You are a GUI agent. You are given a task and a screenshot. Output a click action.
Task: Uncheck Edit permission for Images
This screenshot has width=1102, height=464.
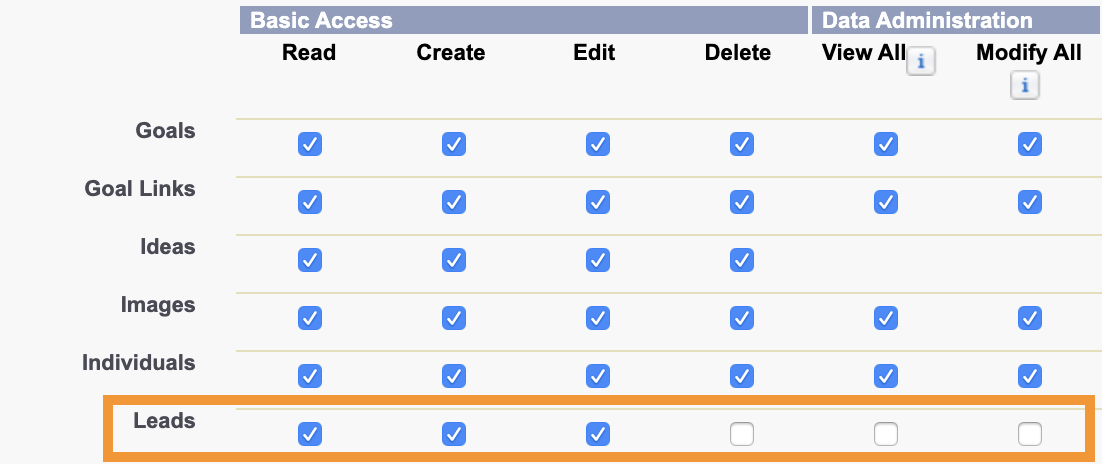pyautogui.click(x=597, y=318)
